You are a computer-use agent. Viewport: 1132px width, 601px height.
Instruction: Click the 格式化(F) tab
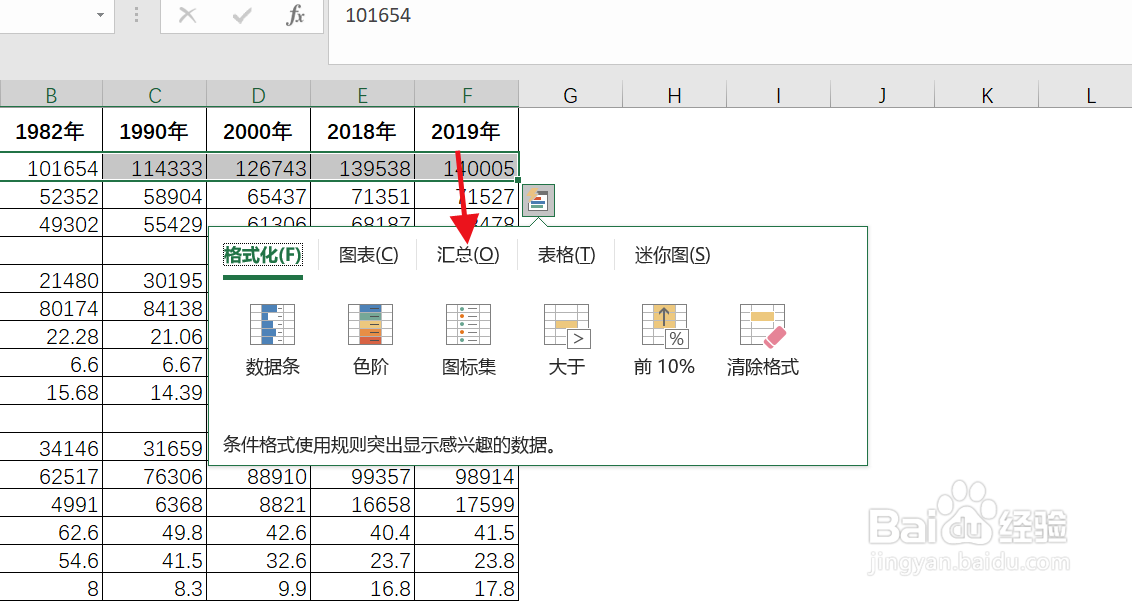point(261,255)
